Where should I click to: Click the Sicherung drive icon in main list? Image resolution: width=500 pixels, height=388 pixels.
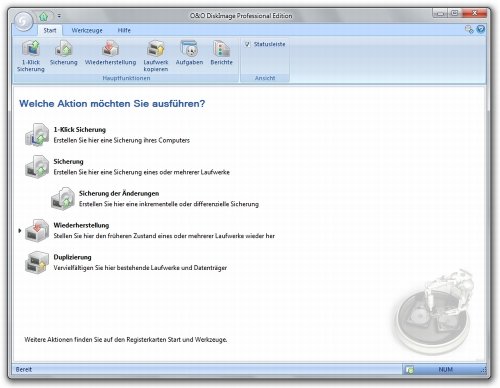[37, 167]
